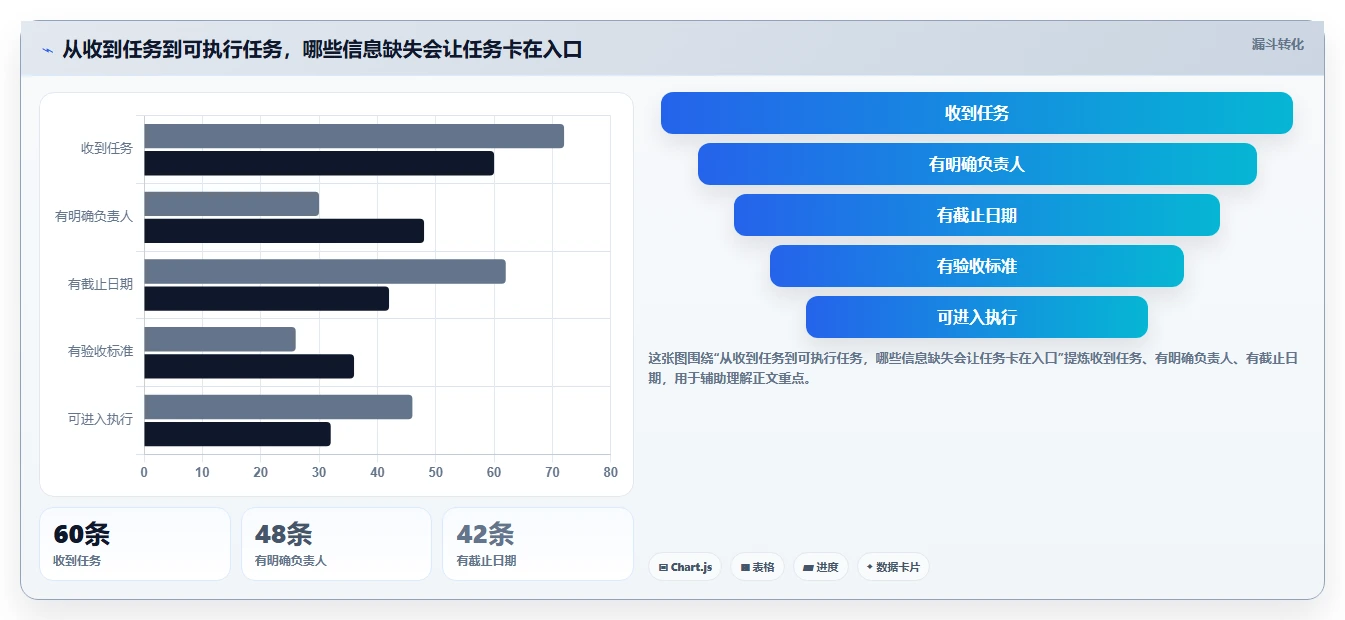Click the 0 tick on the x-axis

144,472
